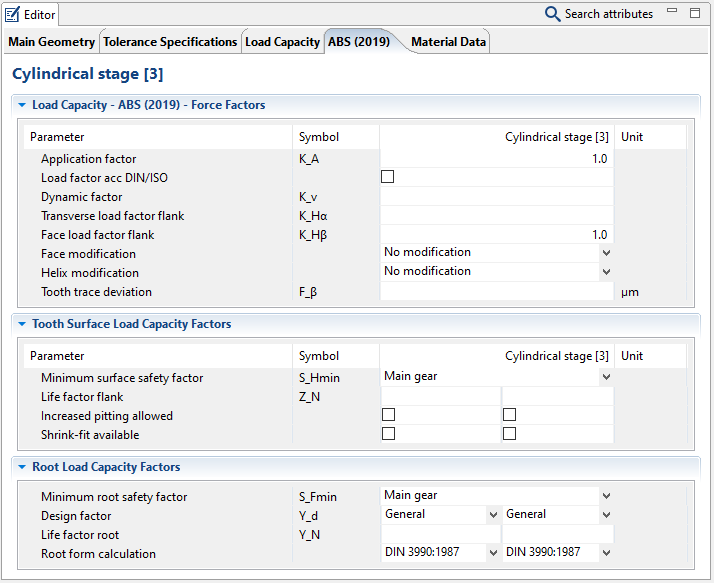Open first Root form calculation dropdown
Screen dimensions: 714x583
[492, 552]
